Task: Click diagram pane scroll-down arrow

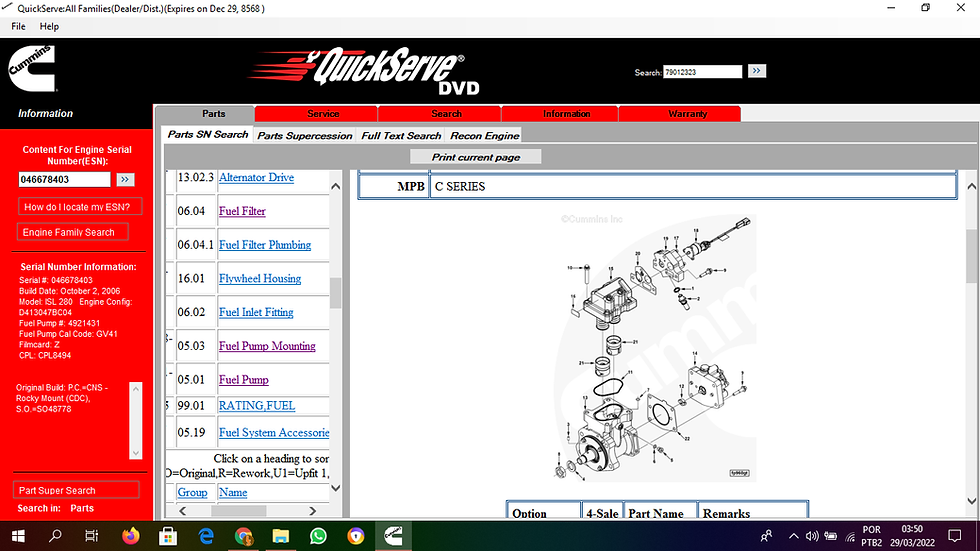Action: 971,500
